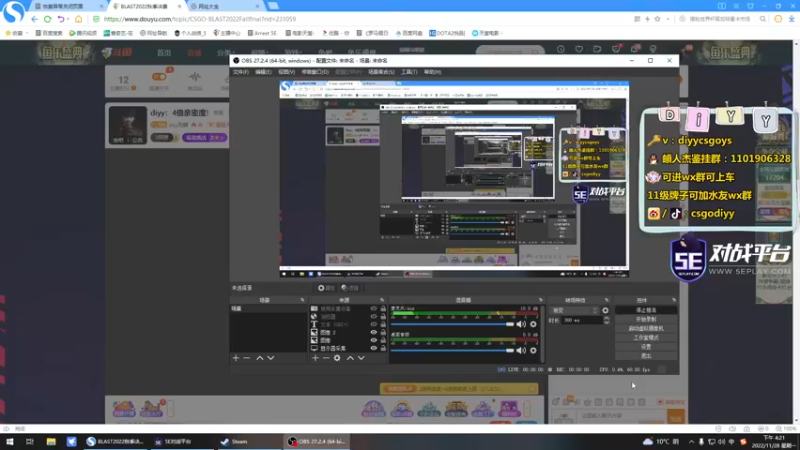Screen dimensions: 800x450
Task: Remove a source with the minus icon in the sources panel
Action: [326, 358]
